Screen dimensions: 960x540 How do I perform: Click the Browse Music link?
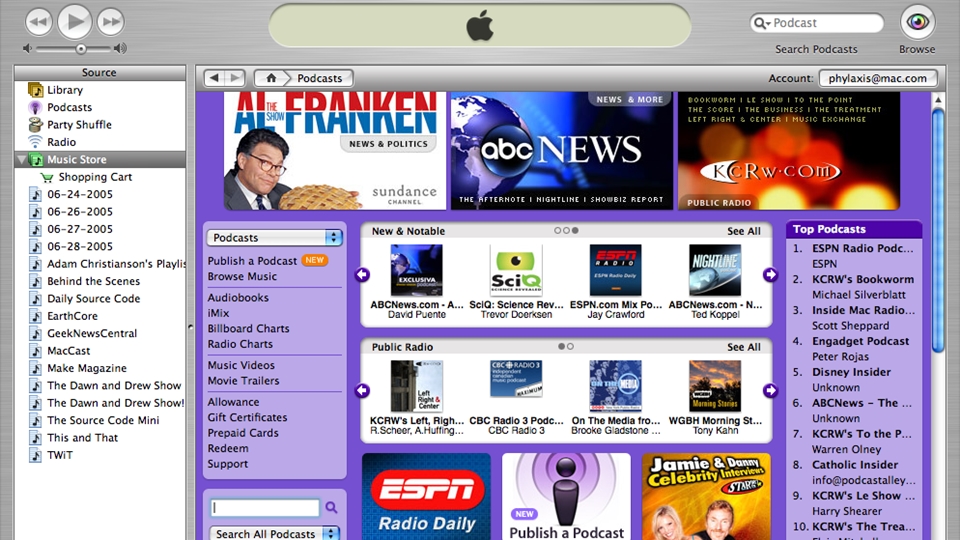pyautogui.click(x=242, y=277)
